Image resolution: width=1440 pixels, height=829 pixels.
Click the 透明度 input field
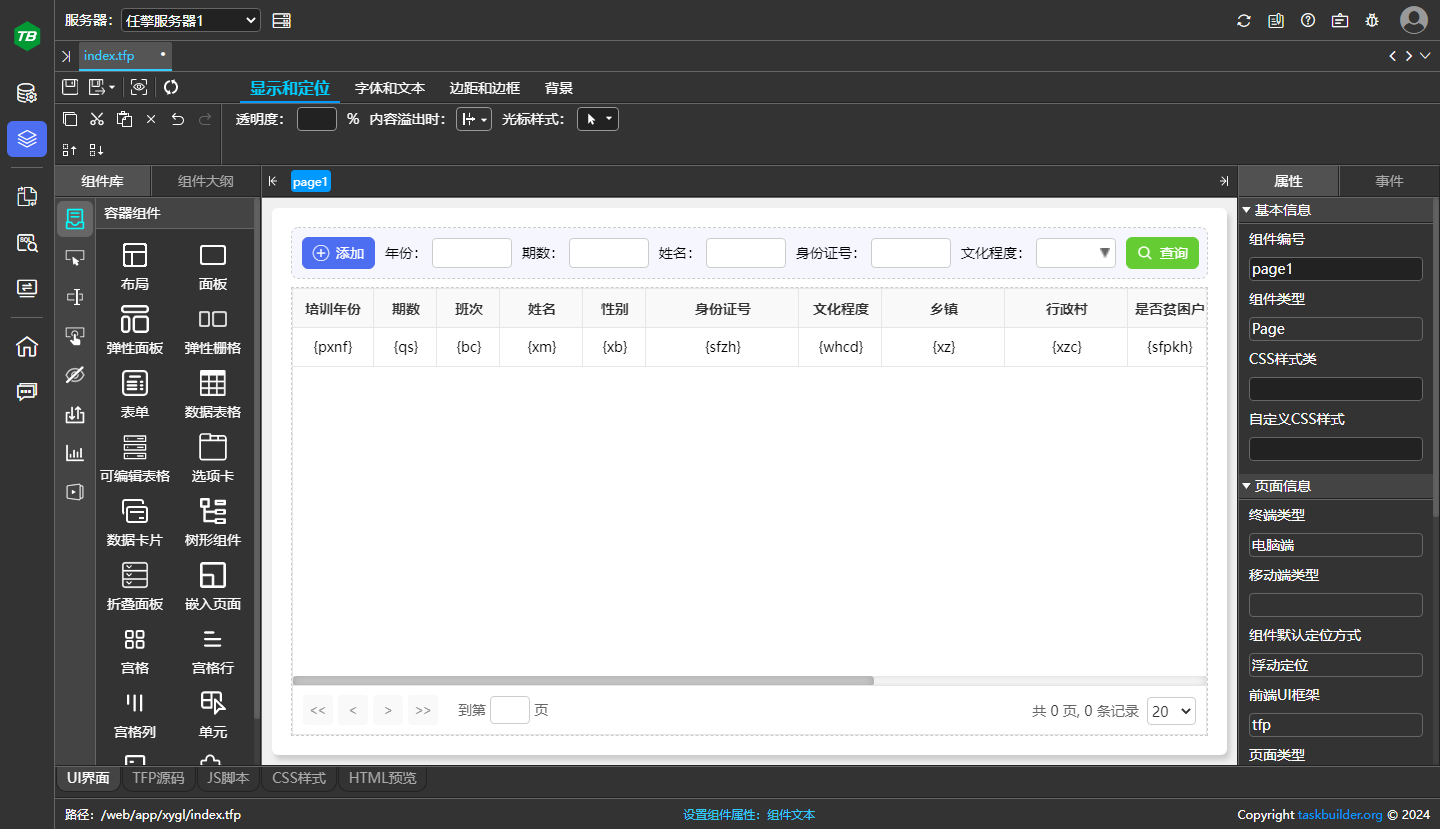[x=317, y=119]
